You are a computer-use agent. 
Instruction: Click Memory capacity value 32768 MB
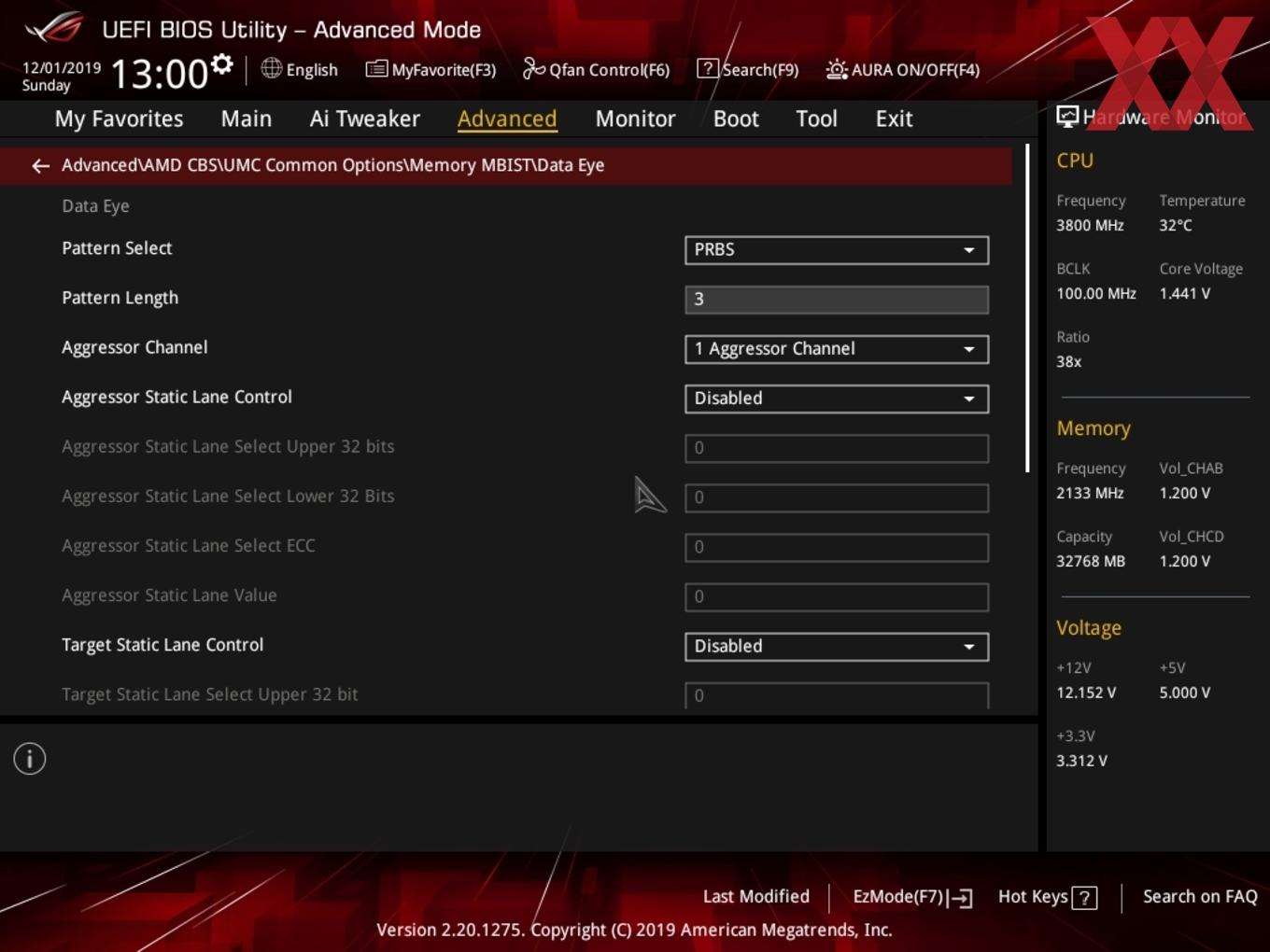1091,561
